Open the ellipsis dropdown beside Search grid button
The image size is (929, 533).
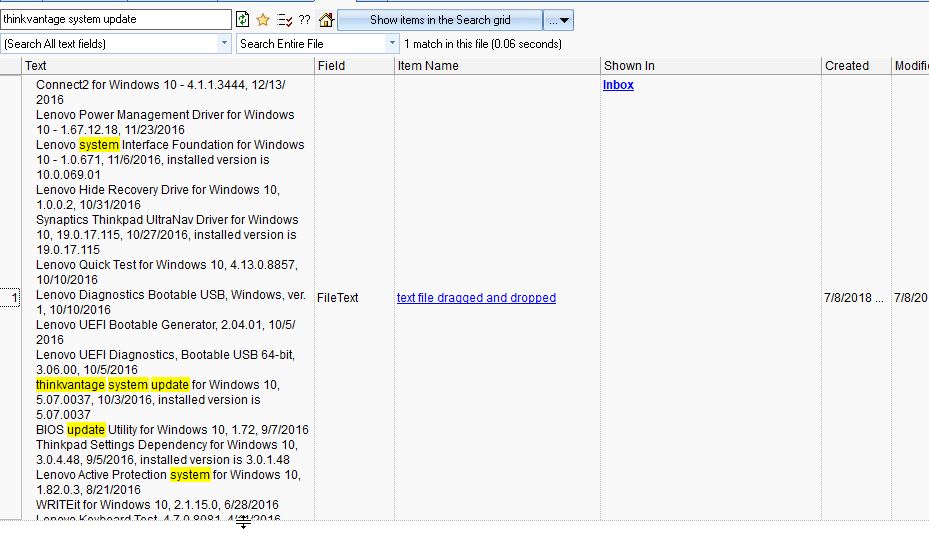[x=558, y=20]
